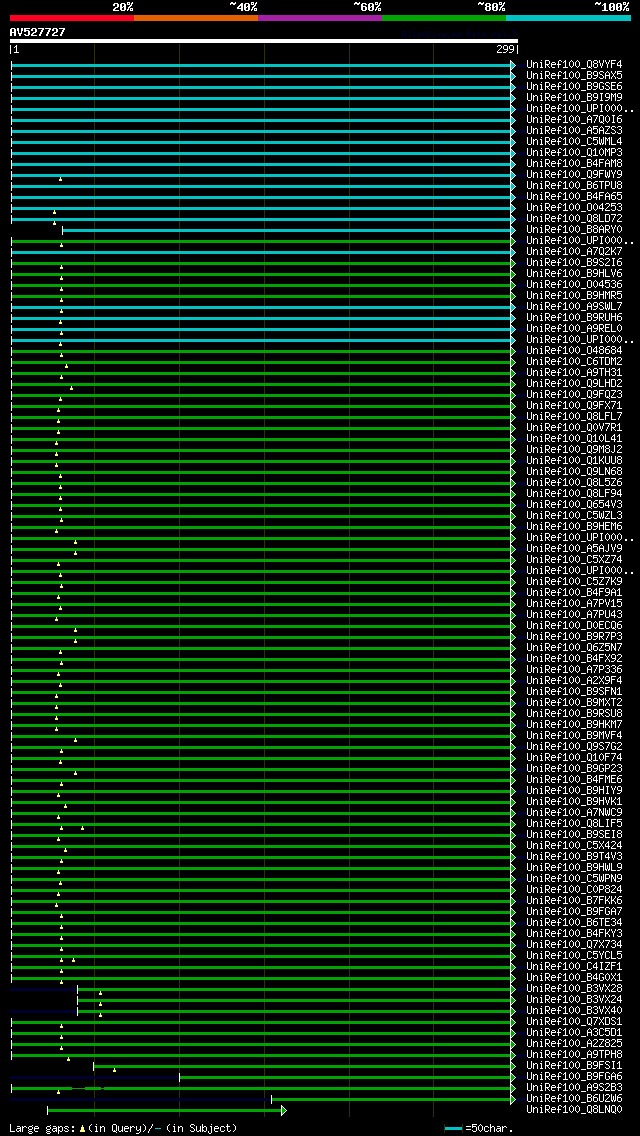
Task: Select the AV527727 query name label
Action: coord(38,32)
